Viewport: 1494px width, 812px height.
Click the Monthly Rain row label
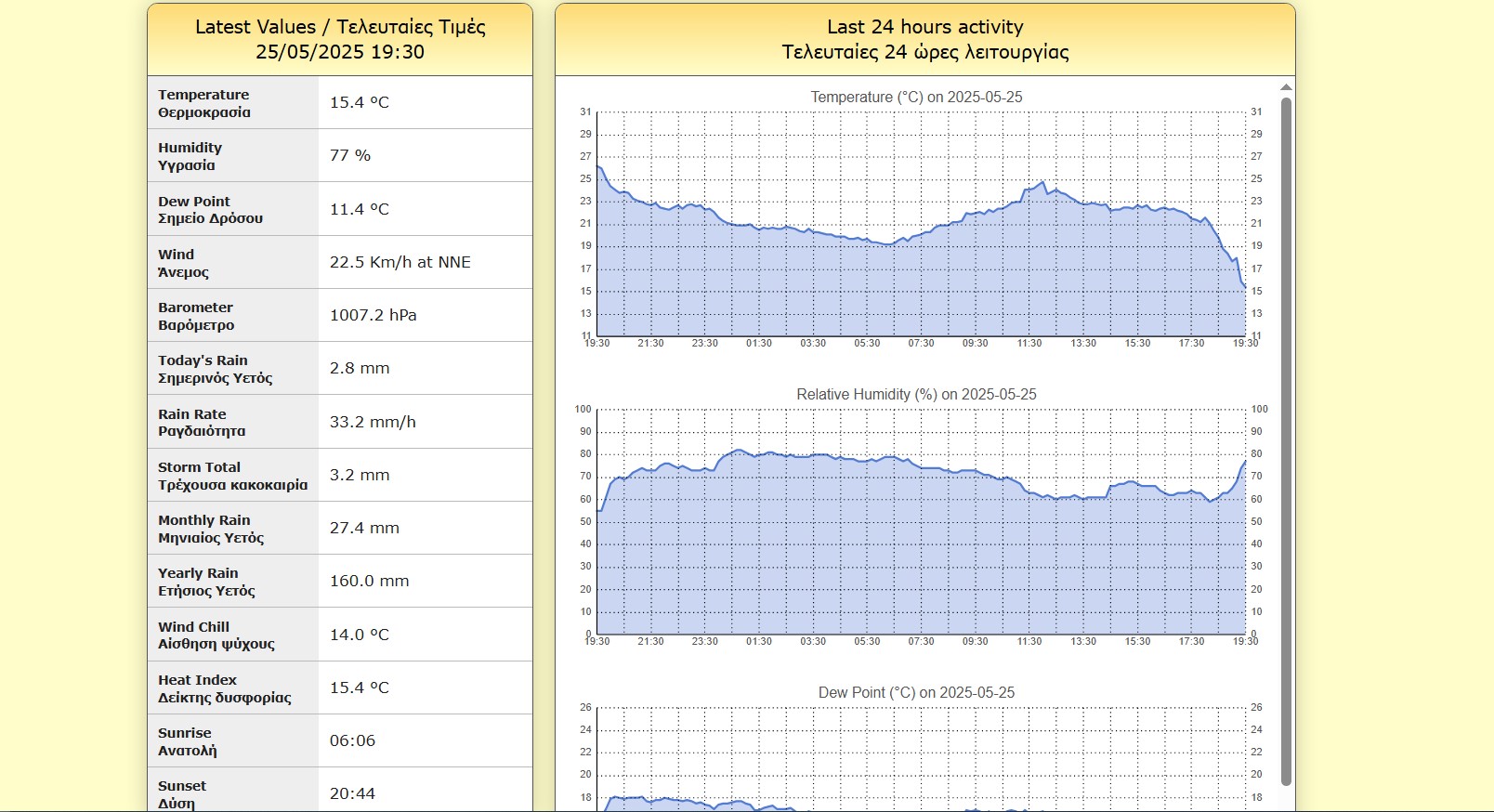click(211, 529)
